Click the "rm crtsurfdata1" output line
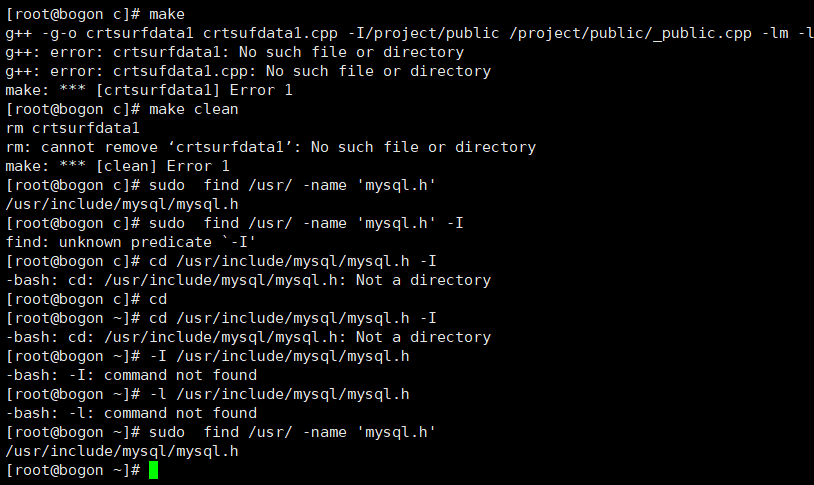 click(x=72, y=128)
